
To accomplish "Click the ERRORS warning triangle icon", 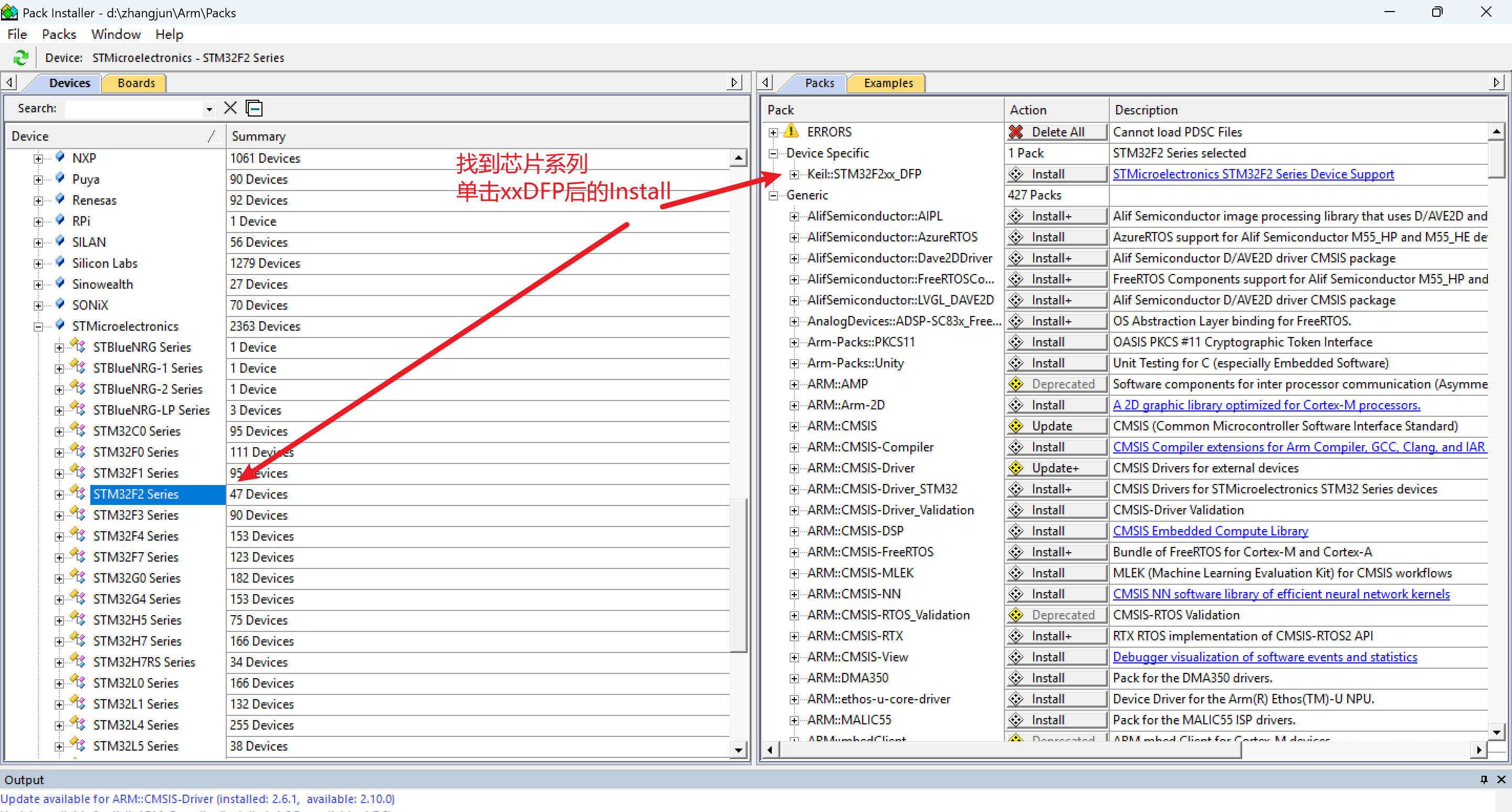I will (x=791, y=131).
